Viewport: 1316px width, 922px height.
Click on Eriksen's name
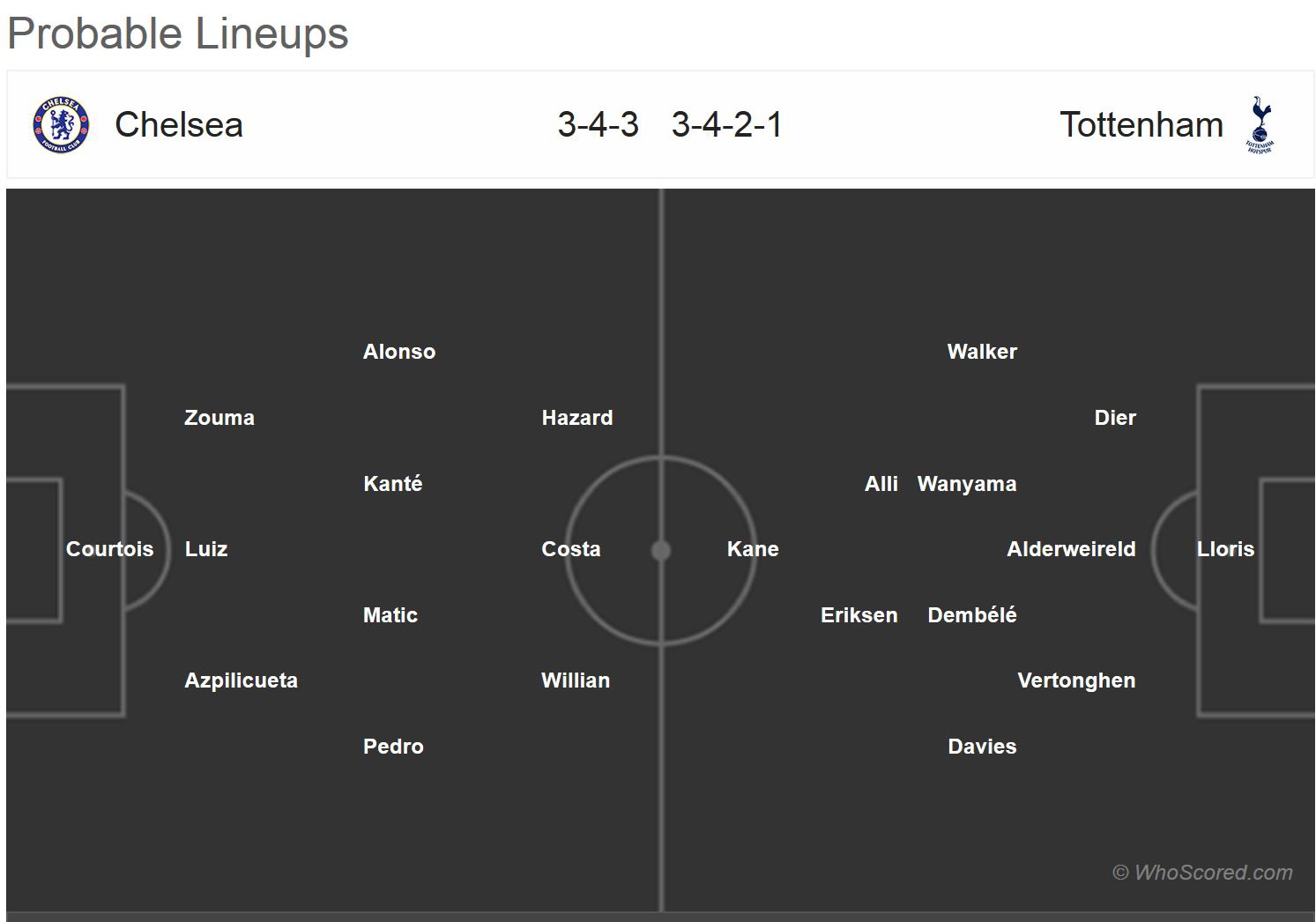coord(859,615)
